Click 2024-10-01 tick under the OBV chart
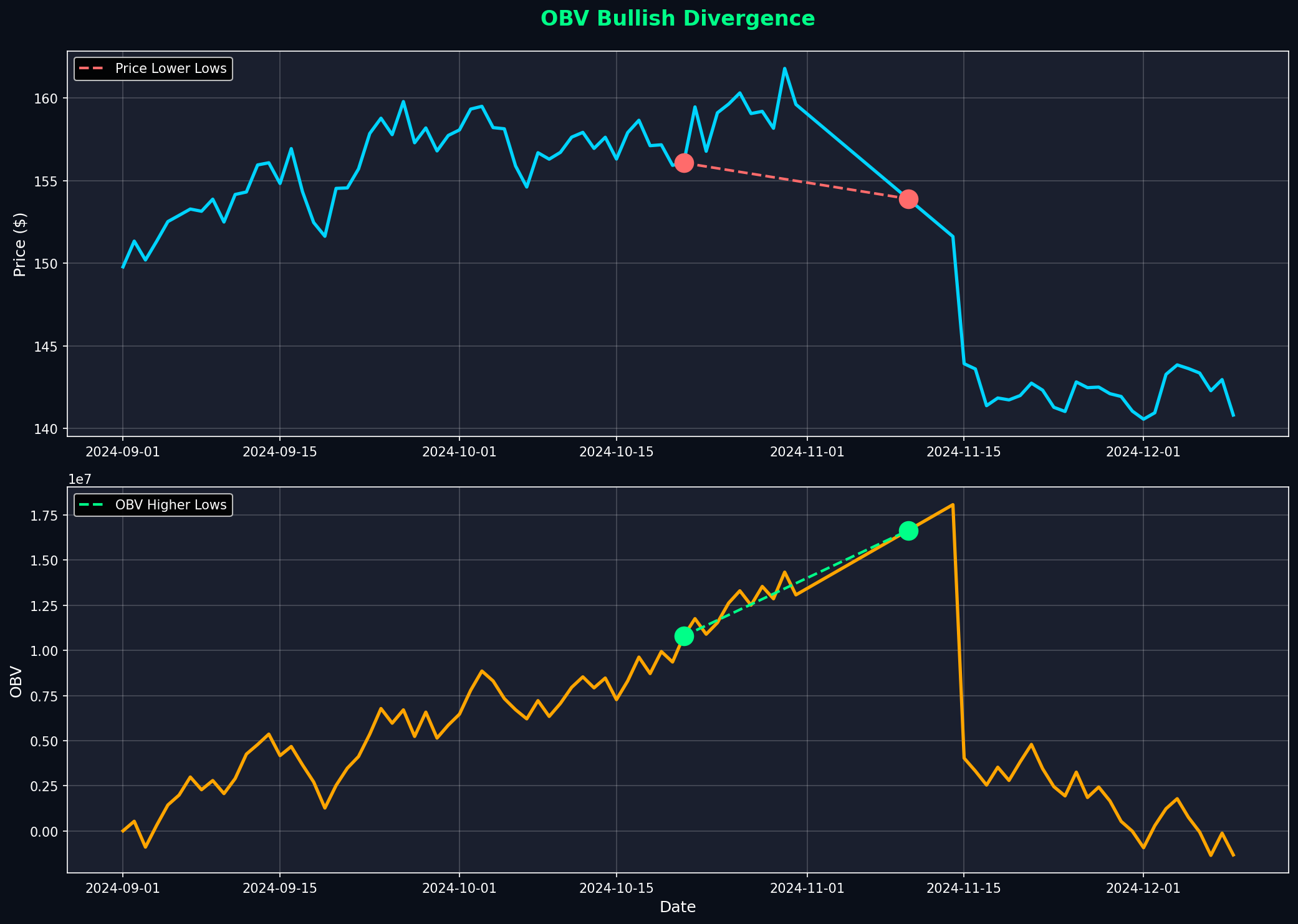 coord(459,888)
